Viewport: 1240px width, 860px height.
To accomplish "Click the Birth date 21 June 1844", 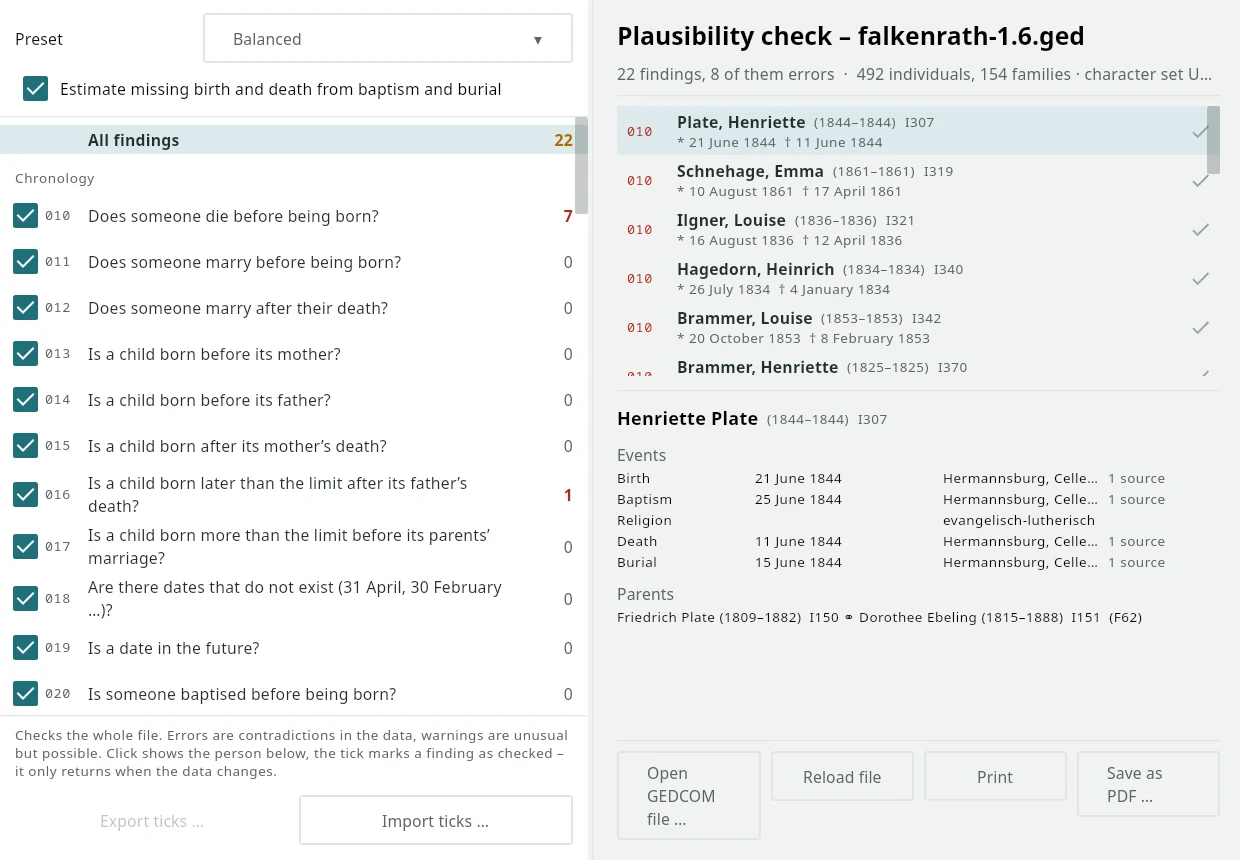I will click(798, 478).
